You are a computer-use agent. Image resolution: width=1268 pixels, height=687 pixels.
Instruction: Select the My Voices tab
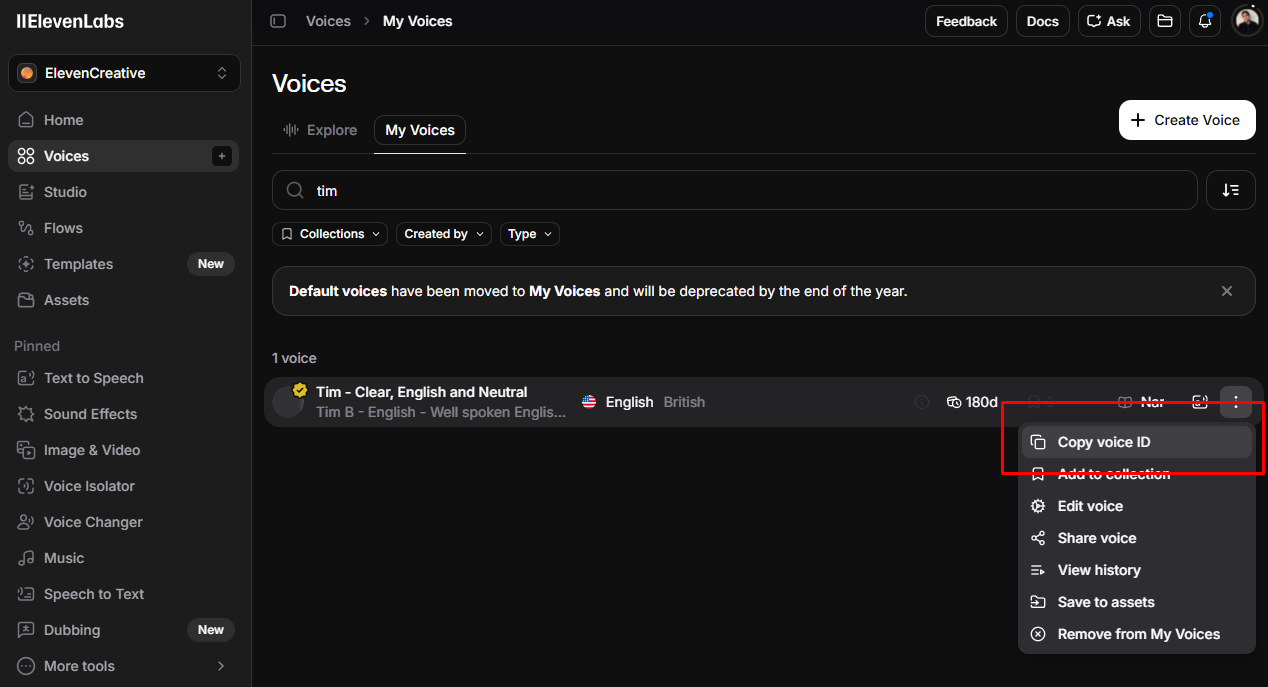tap(420, 130)
